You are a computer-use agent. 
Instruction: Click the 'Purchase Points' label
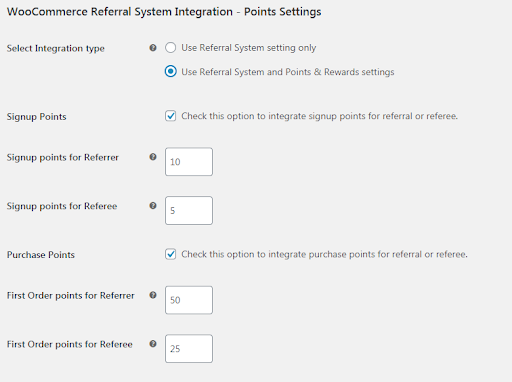(x=41, y=255)
